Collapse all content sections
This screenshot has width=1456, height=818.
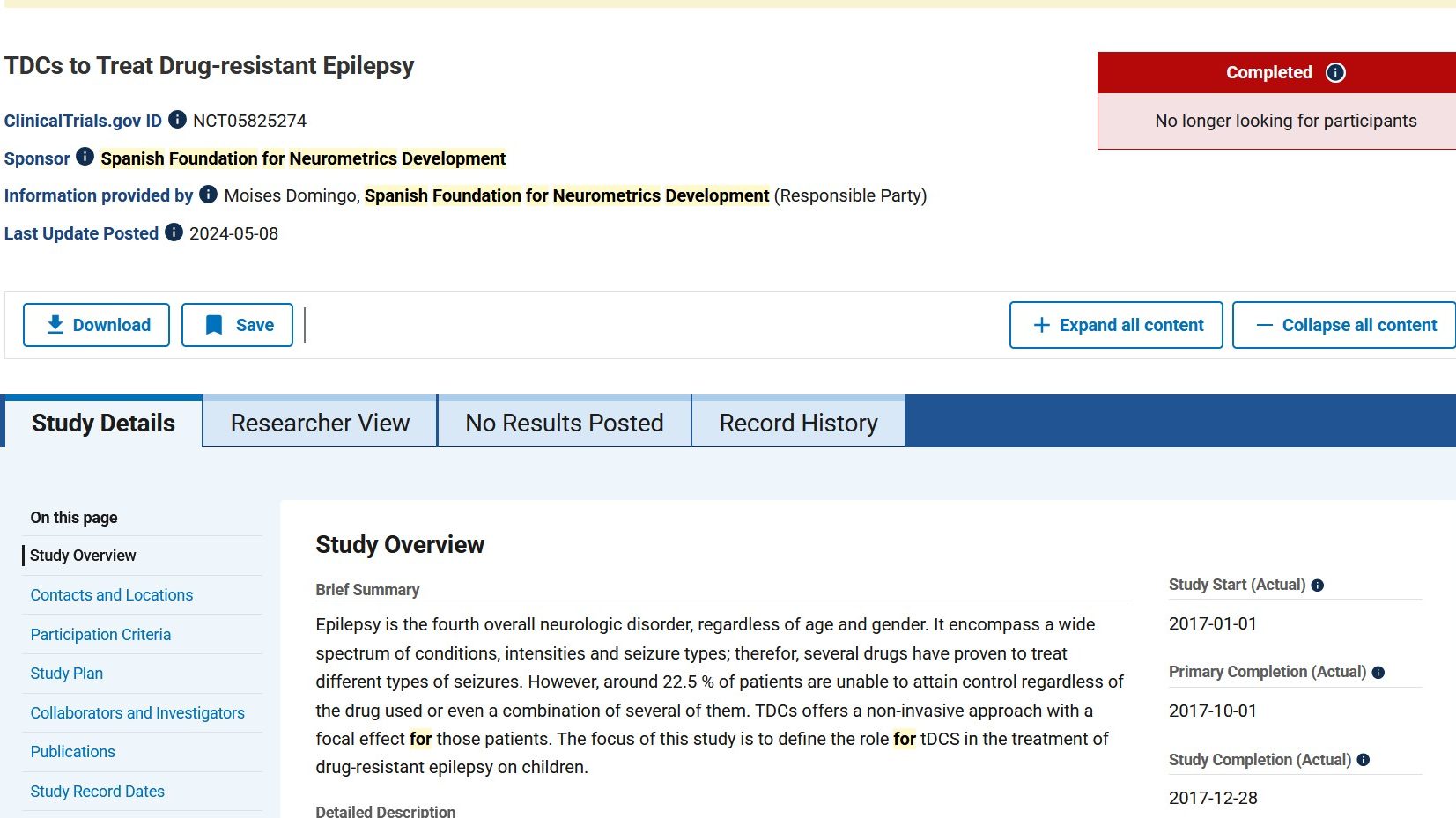(x=1344, y=325)
